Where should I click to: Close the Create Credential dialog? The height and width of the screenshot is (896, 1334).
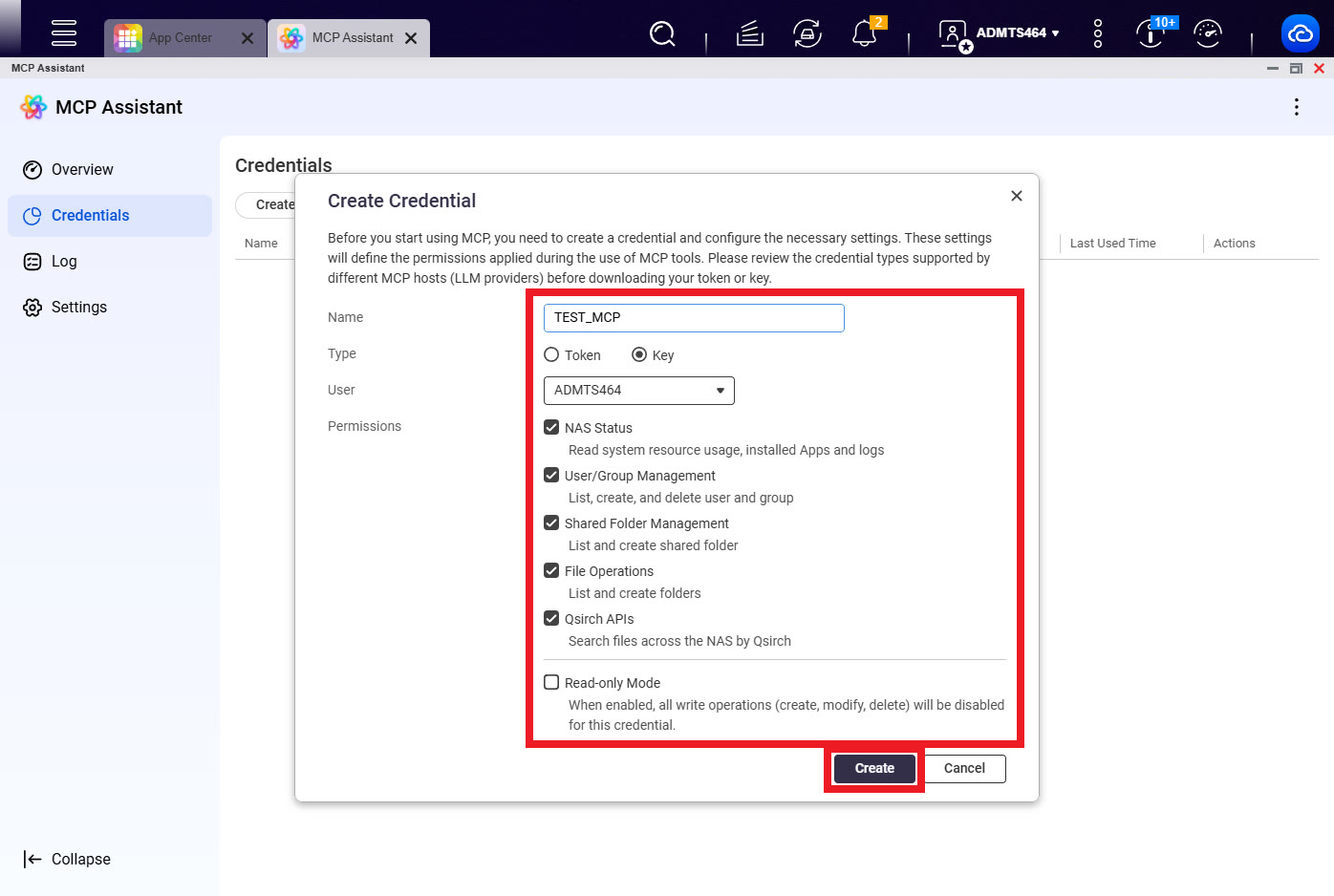click(1017, 196)
